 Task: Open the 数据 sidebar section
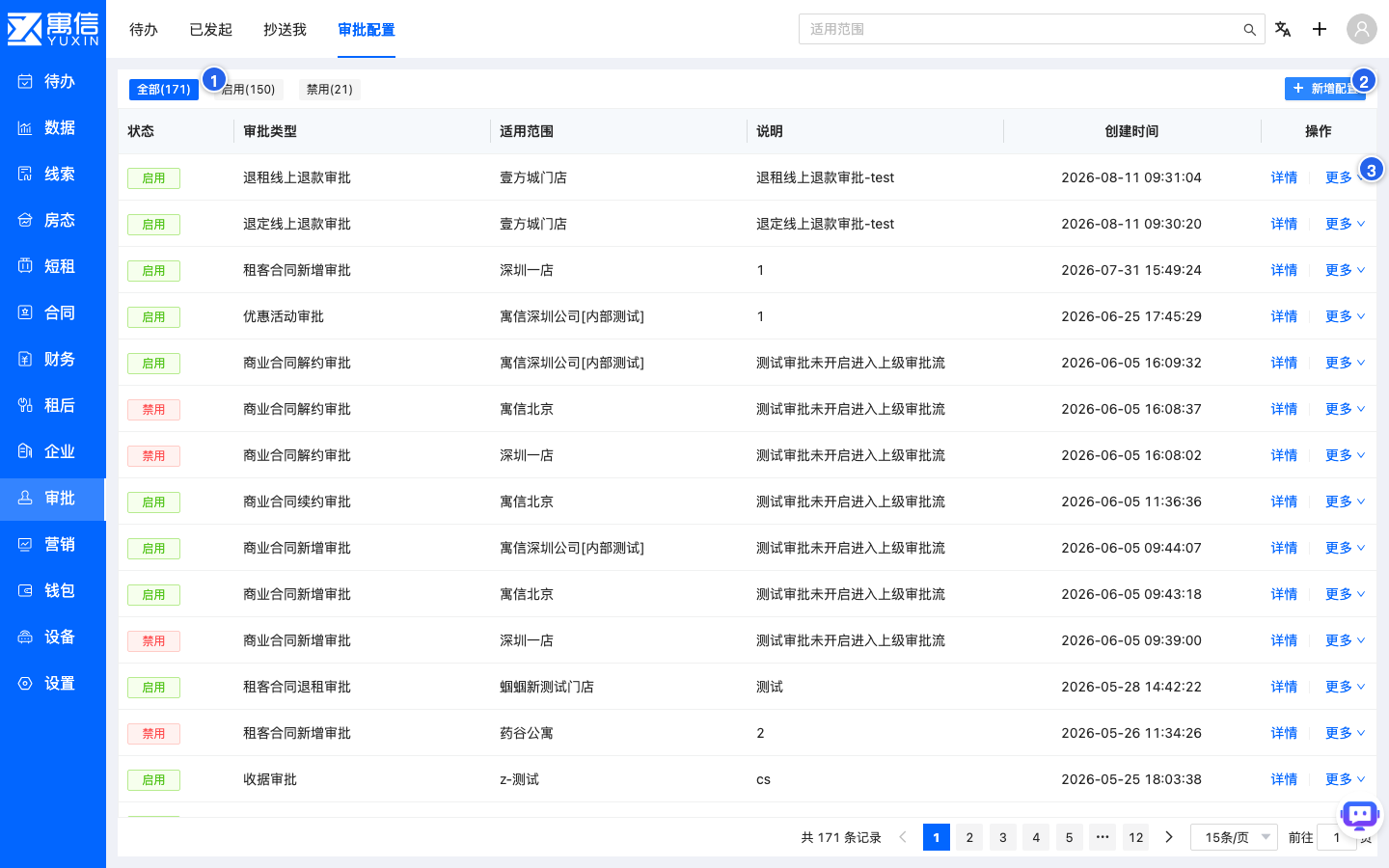pyautogui.click(x=53, y=128)
